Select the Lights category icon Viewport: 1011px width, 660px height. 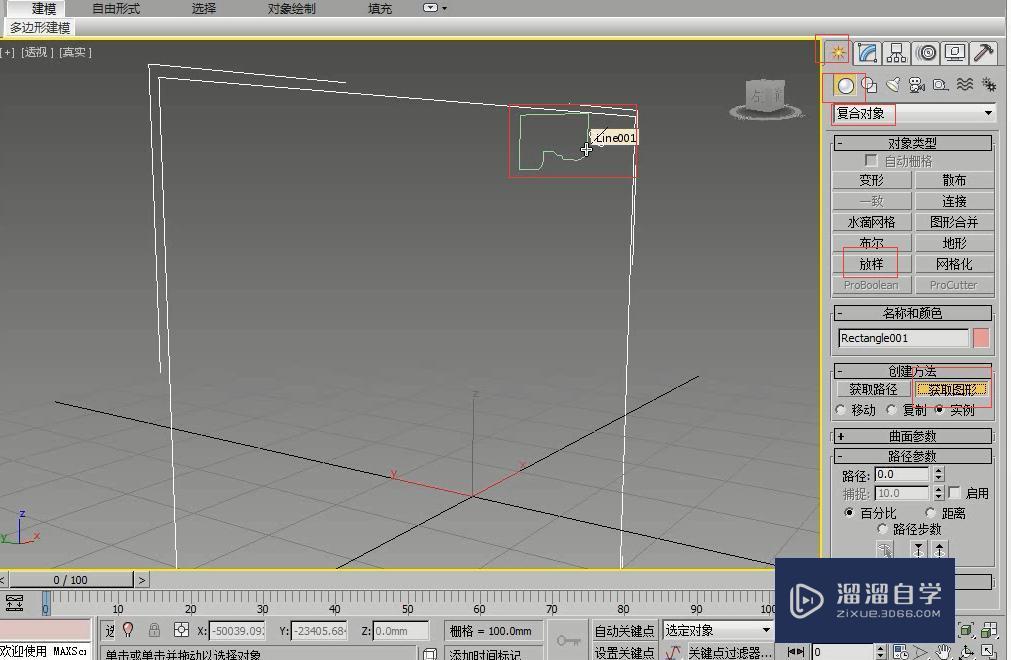click(x=893, y=85)
